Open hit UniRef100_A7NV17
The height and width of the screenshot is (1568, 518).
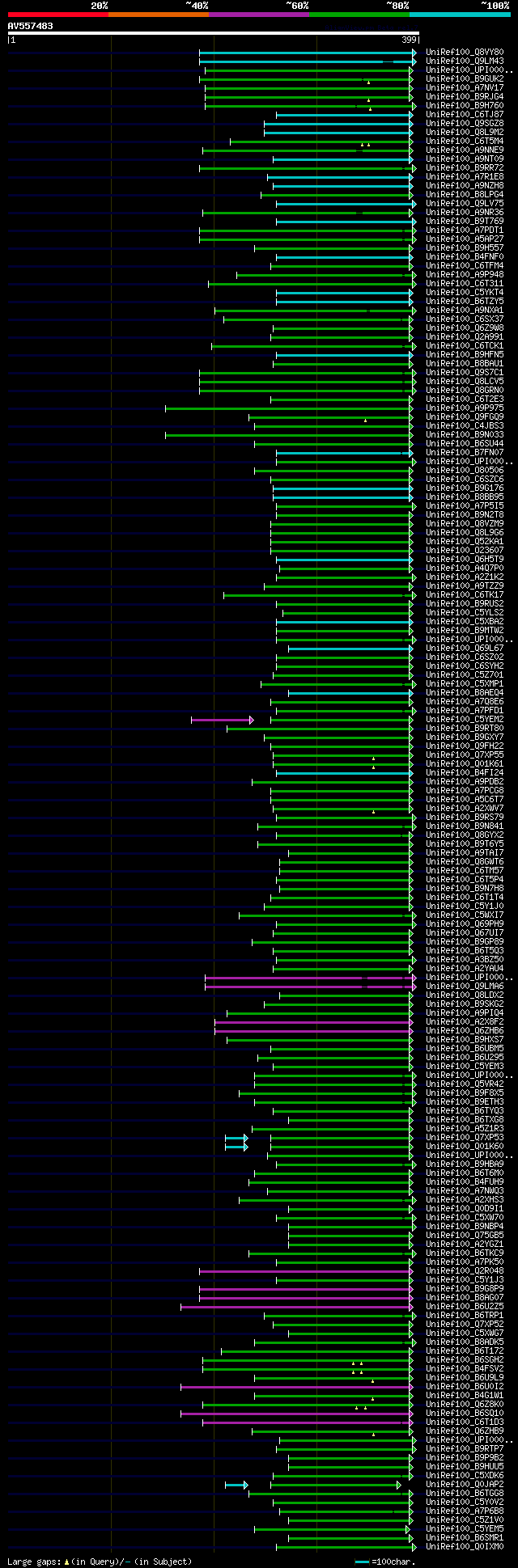point(465,88)
